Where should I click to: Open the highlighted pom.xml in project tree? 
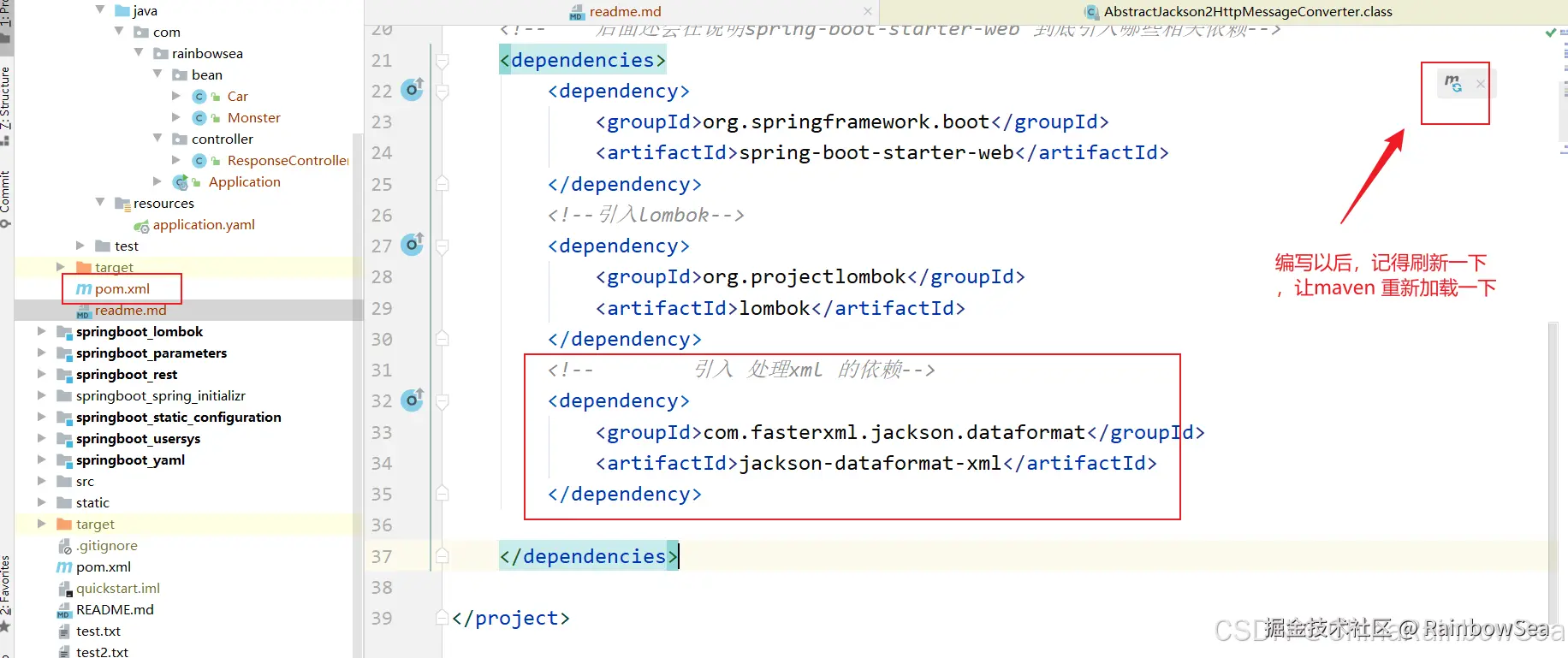[122, 289]
